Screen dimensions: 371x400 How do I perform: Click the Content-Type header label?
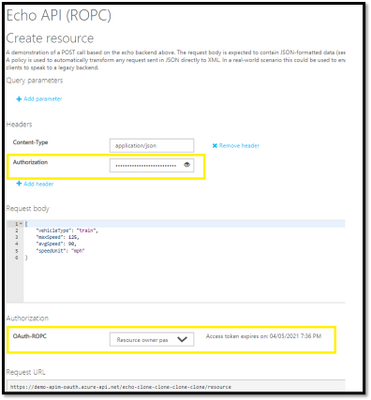(x=30, y=142)
